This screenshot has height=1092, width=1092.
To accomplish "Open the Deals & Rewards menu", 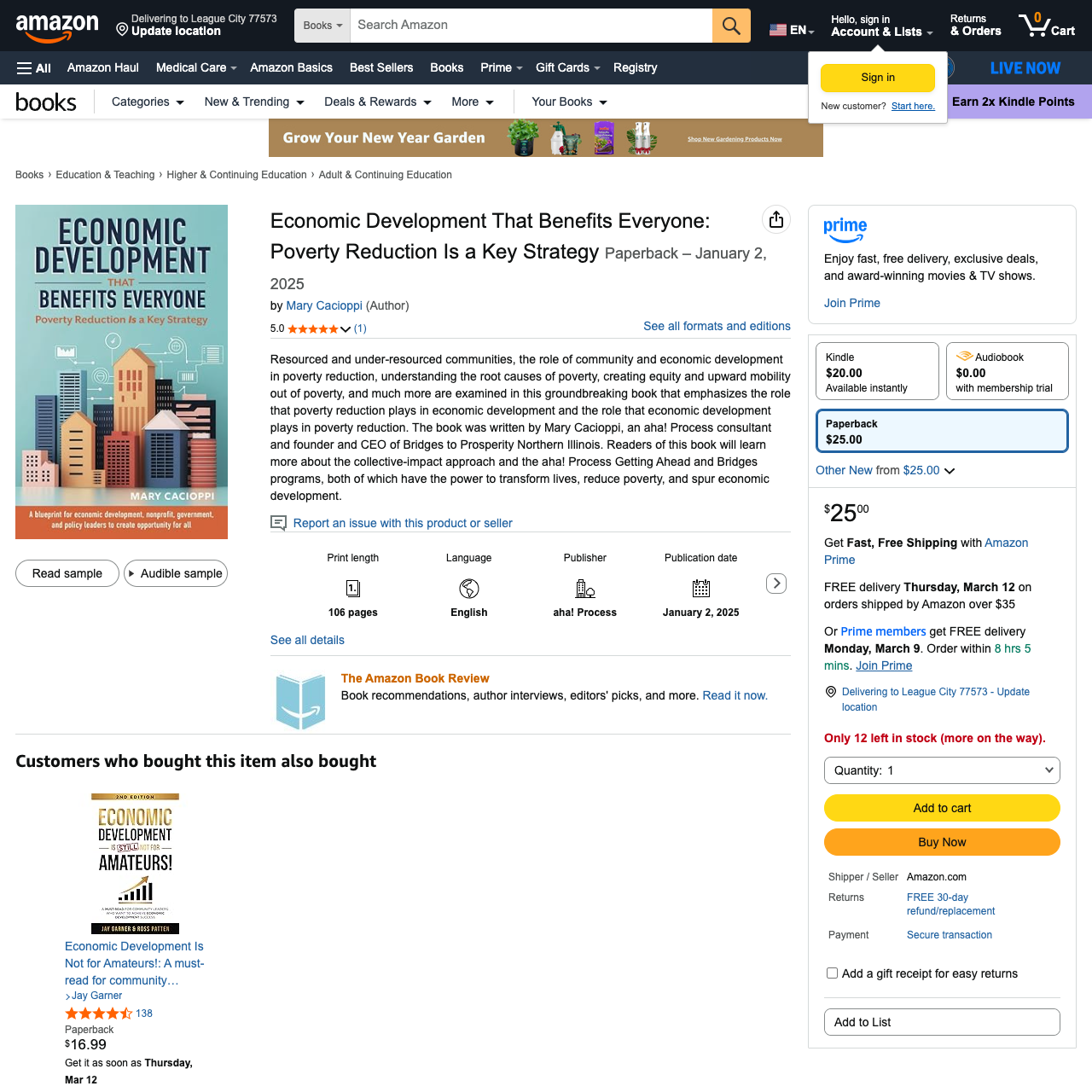I will point(377,102).
